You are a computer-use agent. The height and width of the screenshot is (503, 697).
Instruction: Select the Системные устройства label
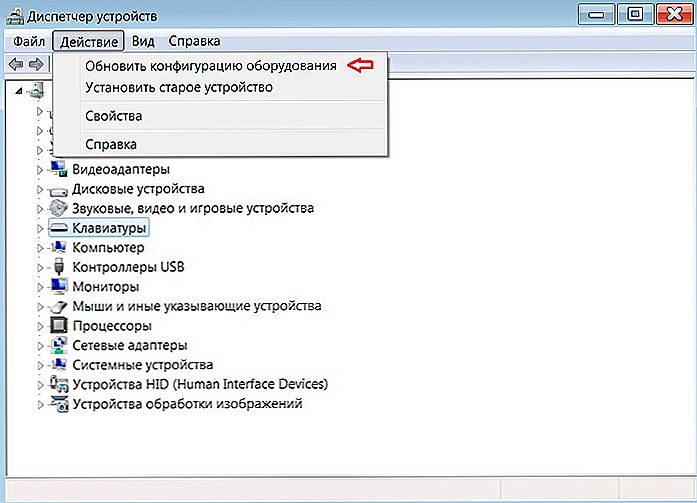point(143,365)
